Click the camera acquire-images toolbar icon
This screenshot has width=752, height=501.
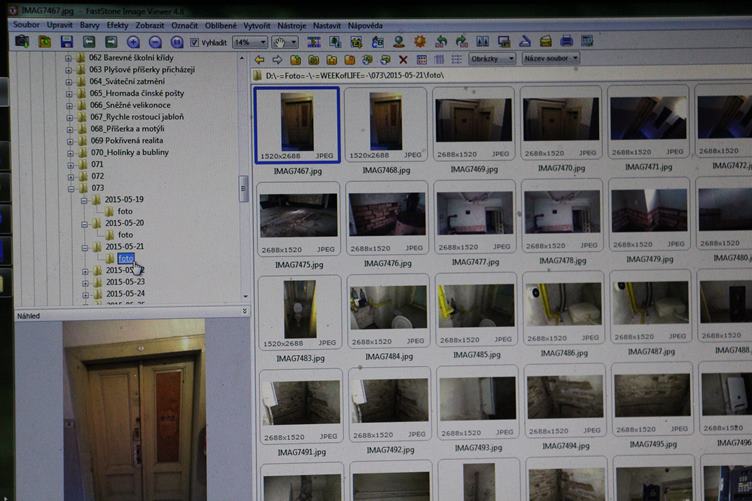(22, 41)
